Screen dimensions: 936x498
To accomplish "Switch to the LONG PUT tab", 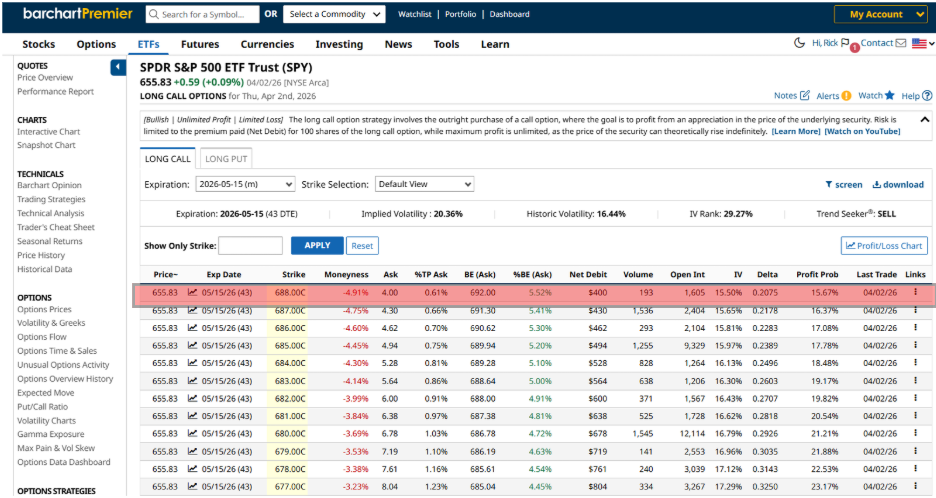I will pyautogui.click(x=226, y=159).
